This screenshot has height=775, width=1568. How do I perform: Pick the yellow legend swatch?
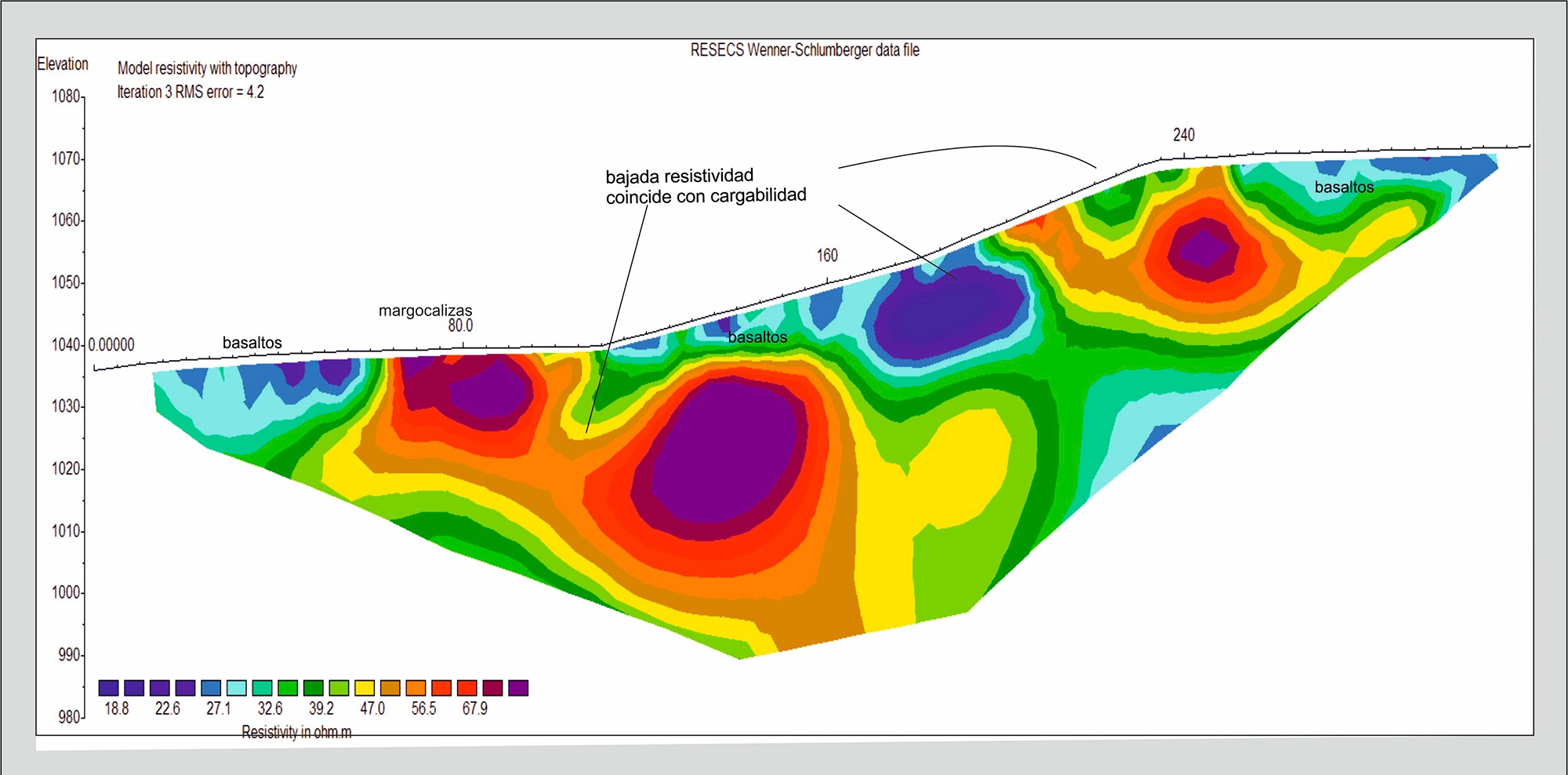pyautogui.click(x=365, y=688)
